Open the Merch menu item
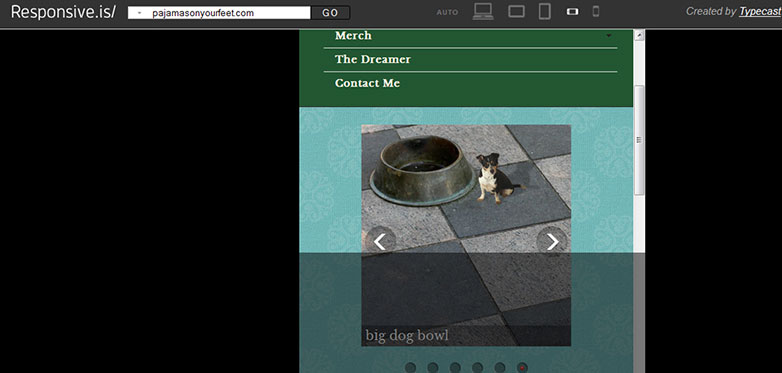 353,35
